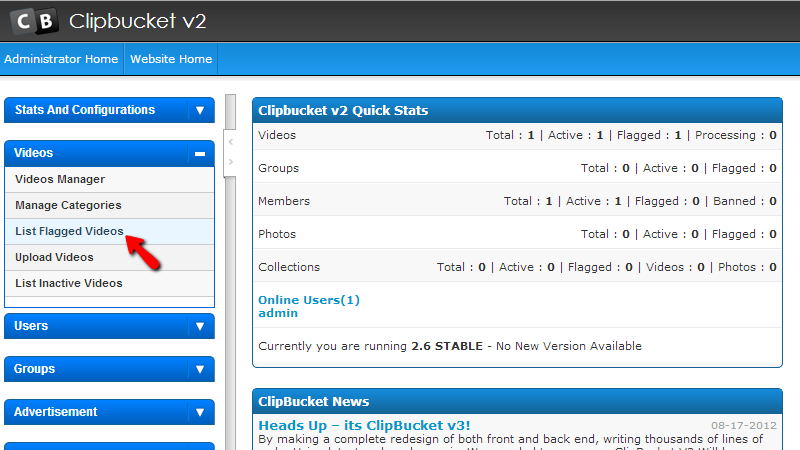
Task: Click the Members 'Banned : 0' stat
Action: 745,201
